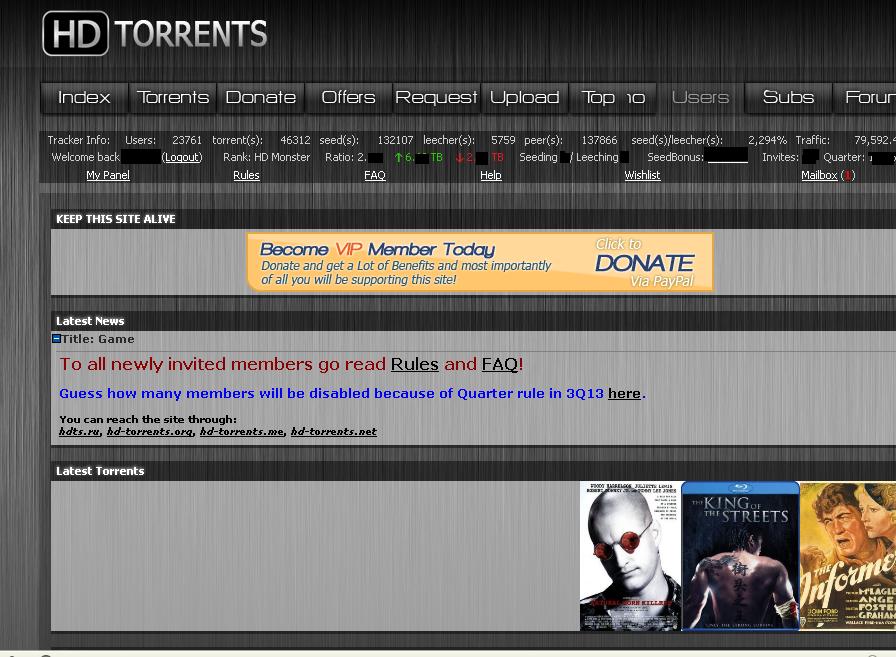Click the leechers count '5759'
The image size is (896, 657).
[x=503, y=140]
